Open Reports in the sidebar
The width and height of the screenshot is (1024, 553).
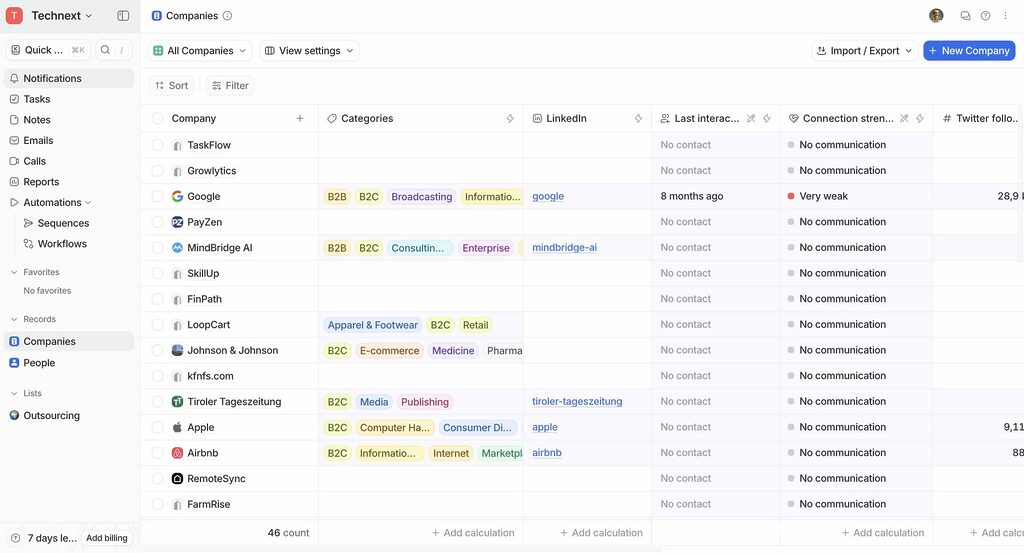[69, 182]
